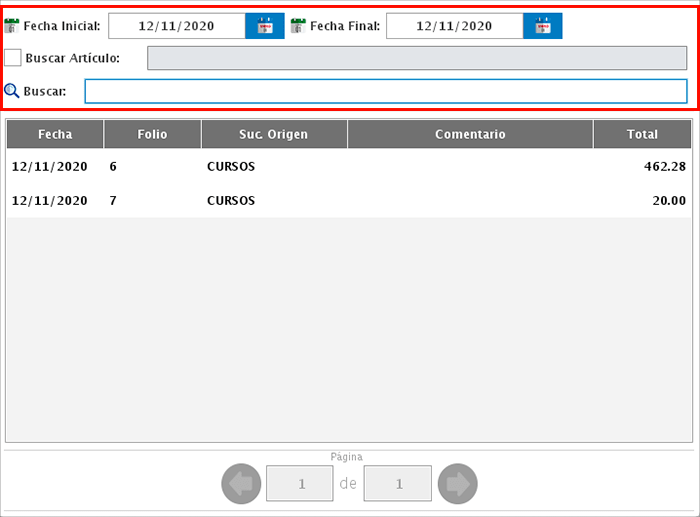
Task: Click the green calendar icon beside Fecha Inicial
Action: 12,26
